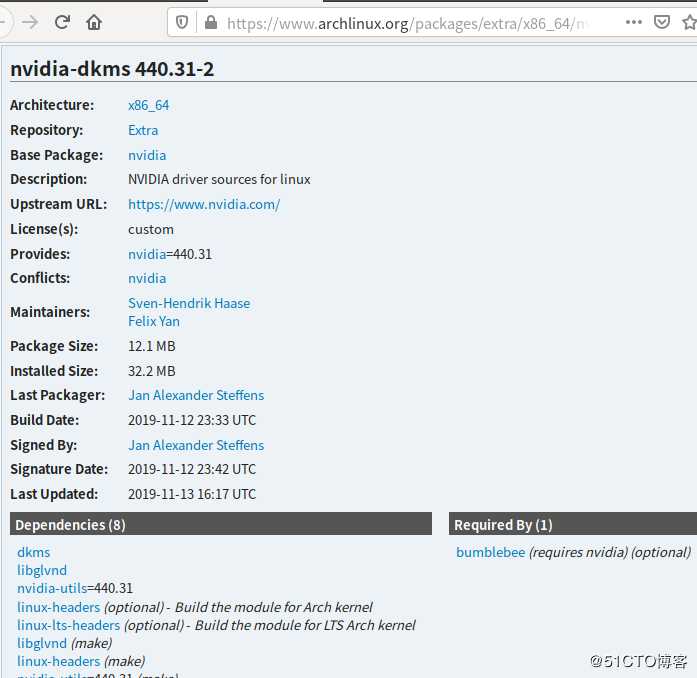Open the Extra repository link

point(143,130)
